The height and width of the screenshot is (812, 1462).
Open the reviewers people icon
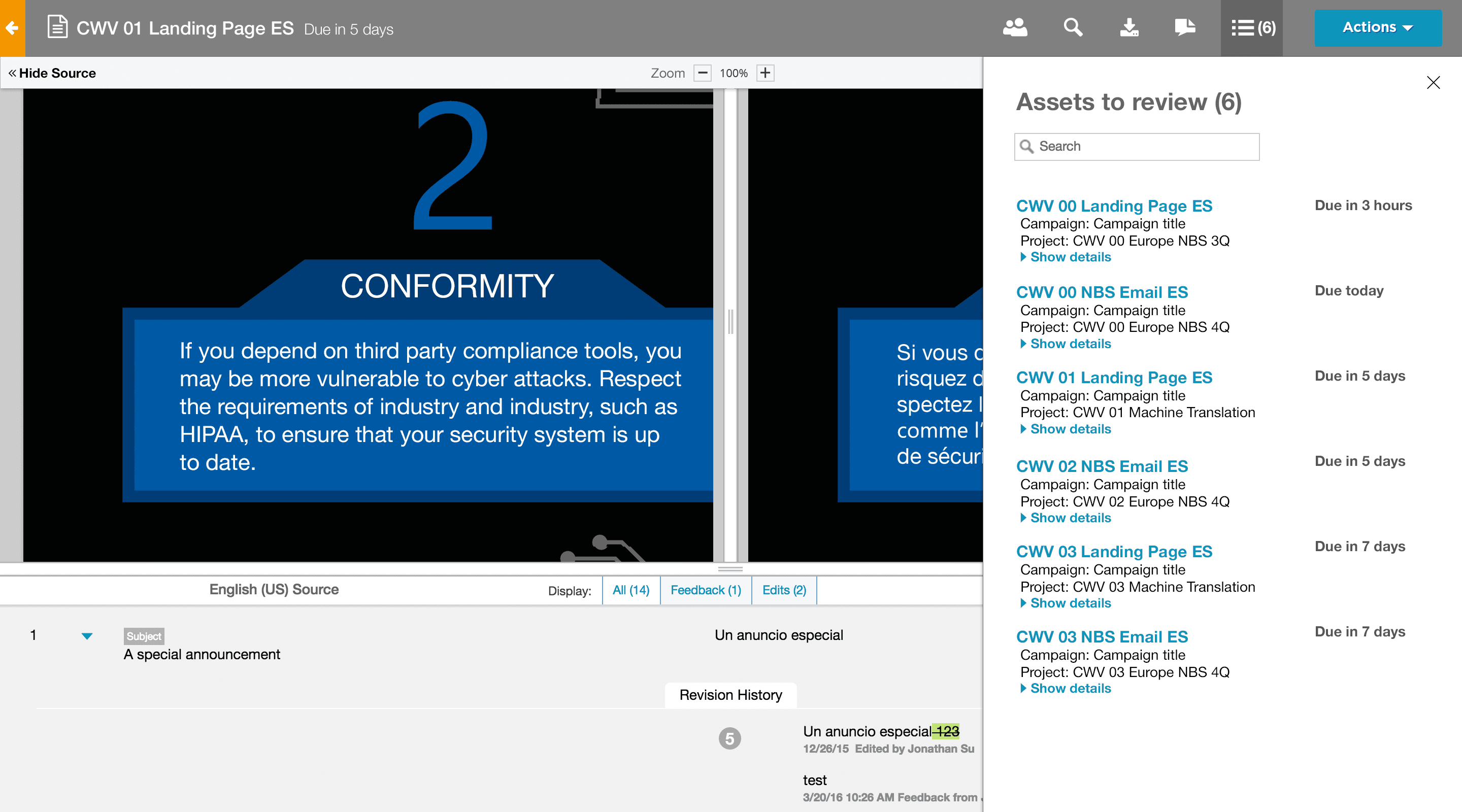pos(1015,28)
